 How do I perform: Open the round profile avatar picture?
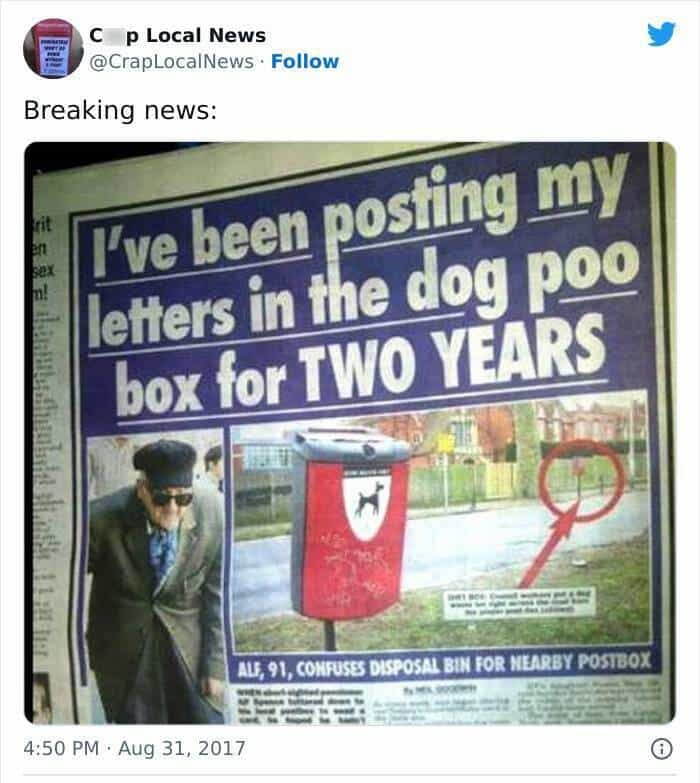53,48
